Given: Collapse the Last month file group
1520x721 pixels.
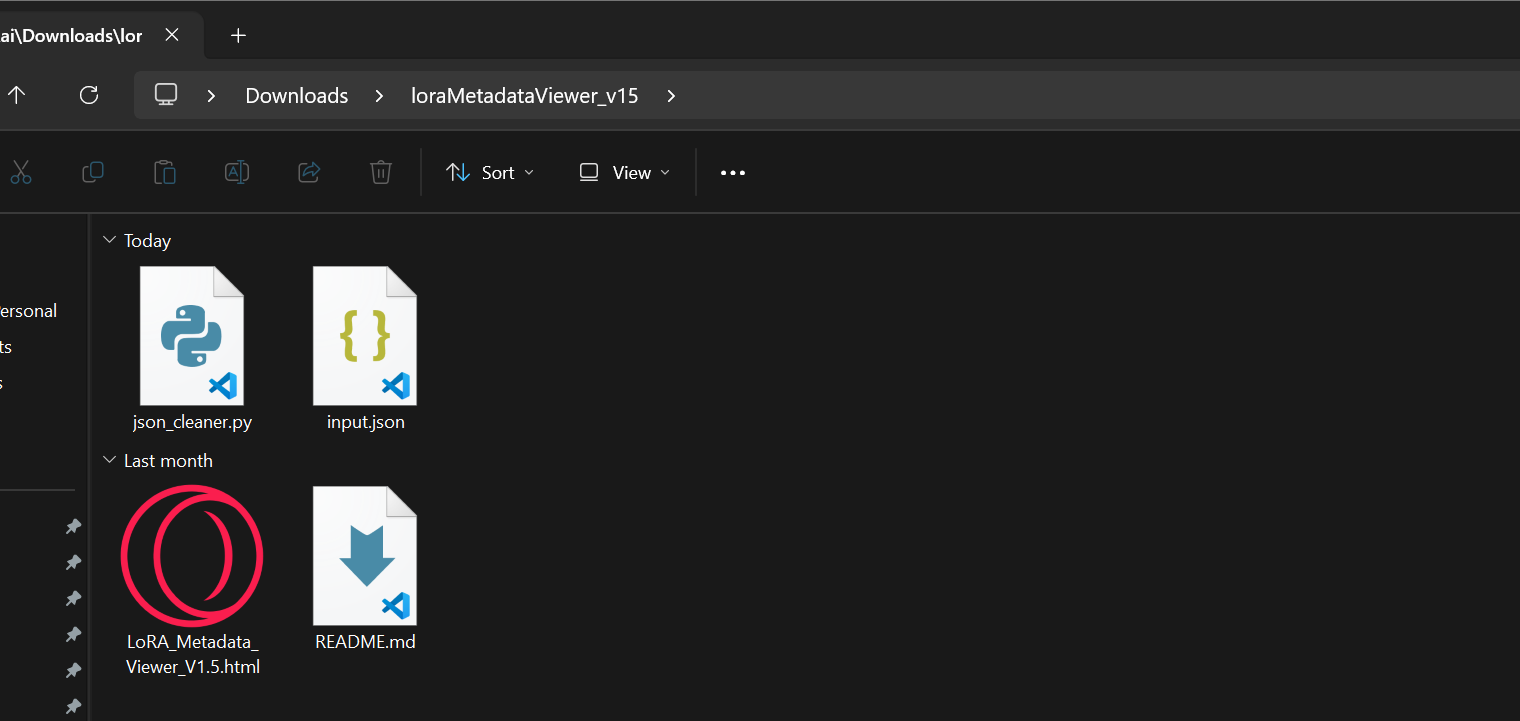Looking at the screenshot, I should pos(110,460).
